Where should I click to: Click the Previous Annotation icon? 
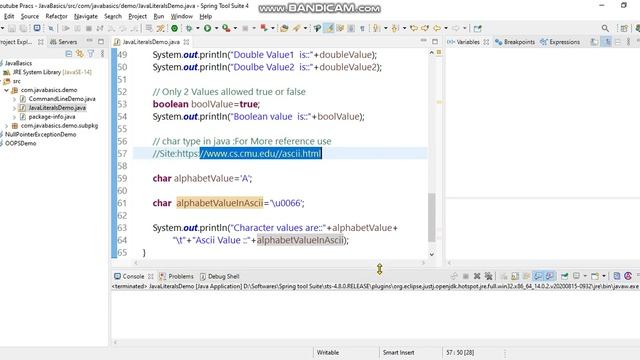click(x=395, y=28)
